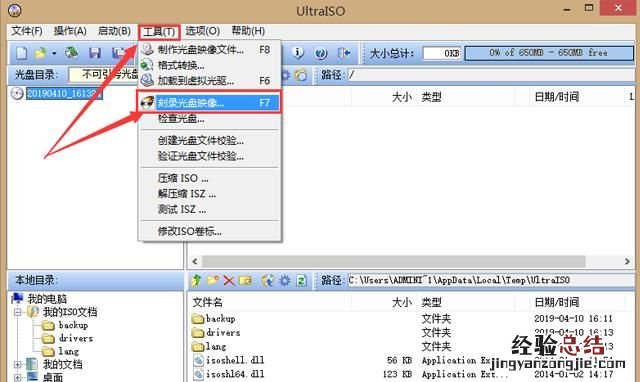Click the rename folder icon in local toolbar

245,280
